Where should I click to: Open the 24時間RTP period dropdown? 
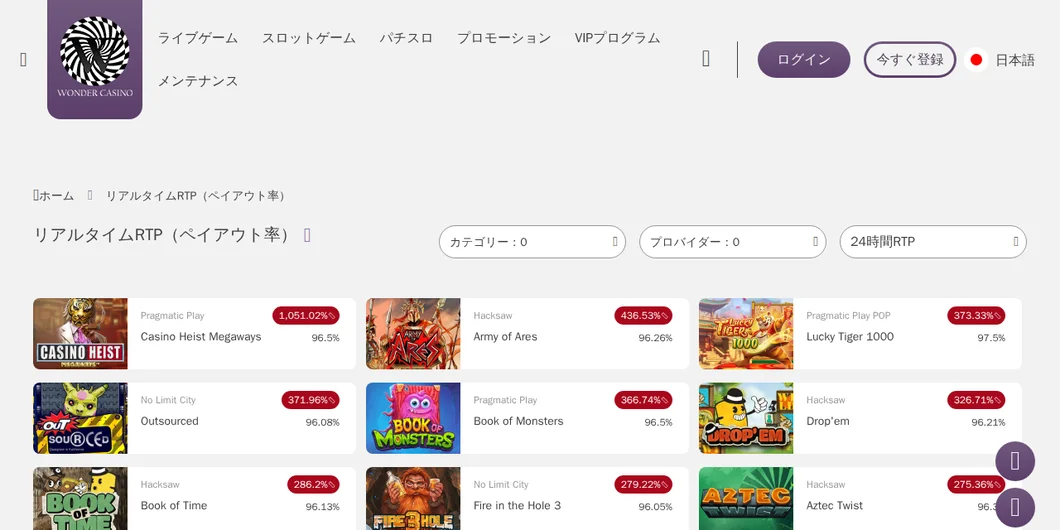[x=933, y=242]
